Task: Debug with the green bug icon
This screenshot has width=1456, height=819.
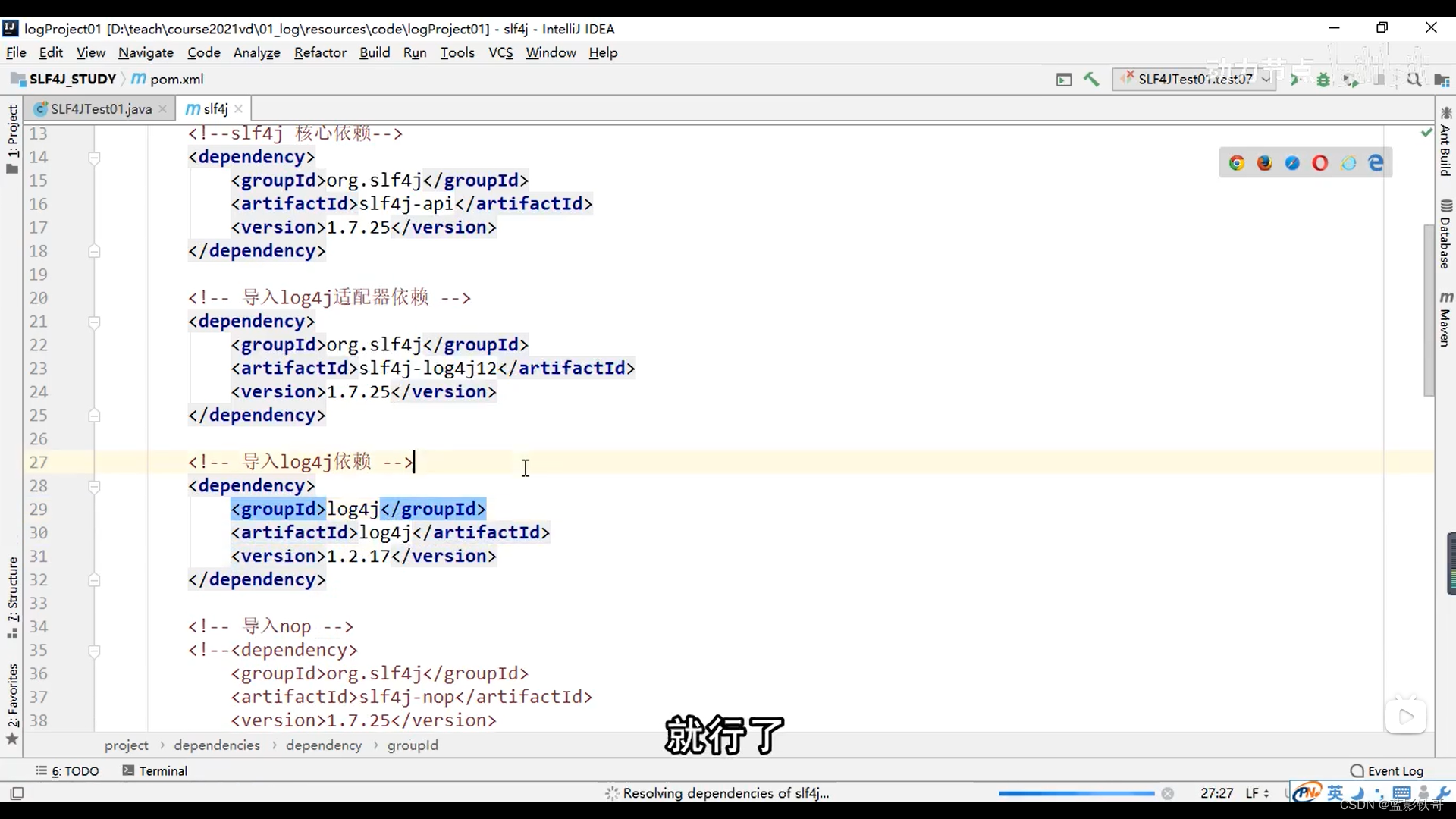Action: click(1323, 79)
